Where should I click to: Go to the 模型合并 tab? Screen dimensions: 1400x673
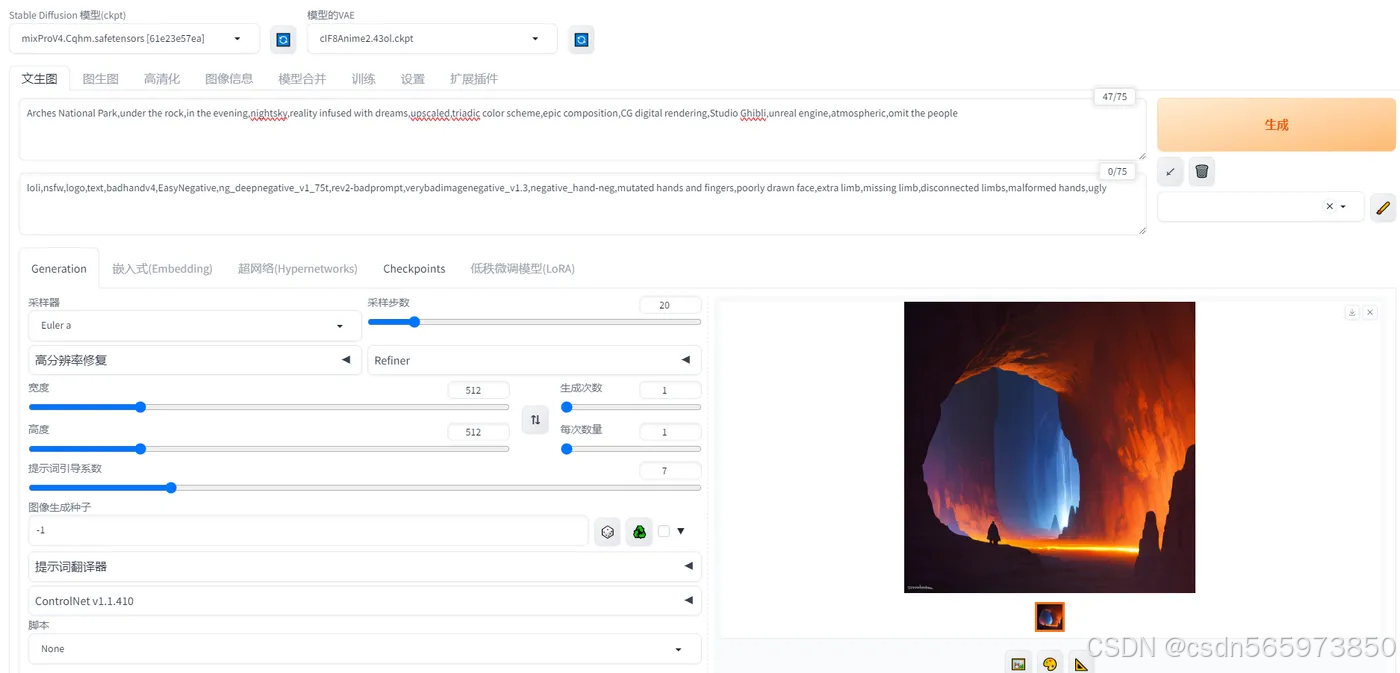pyautogui.click(x=302, y=79)
